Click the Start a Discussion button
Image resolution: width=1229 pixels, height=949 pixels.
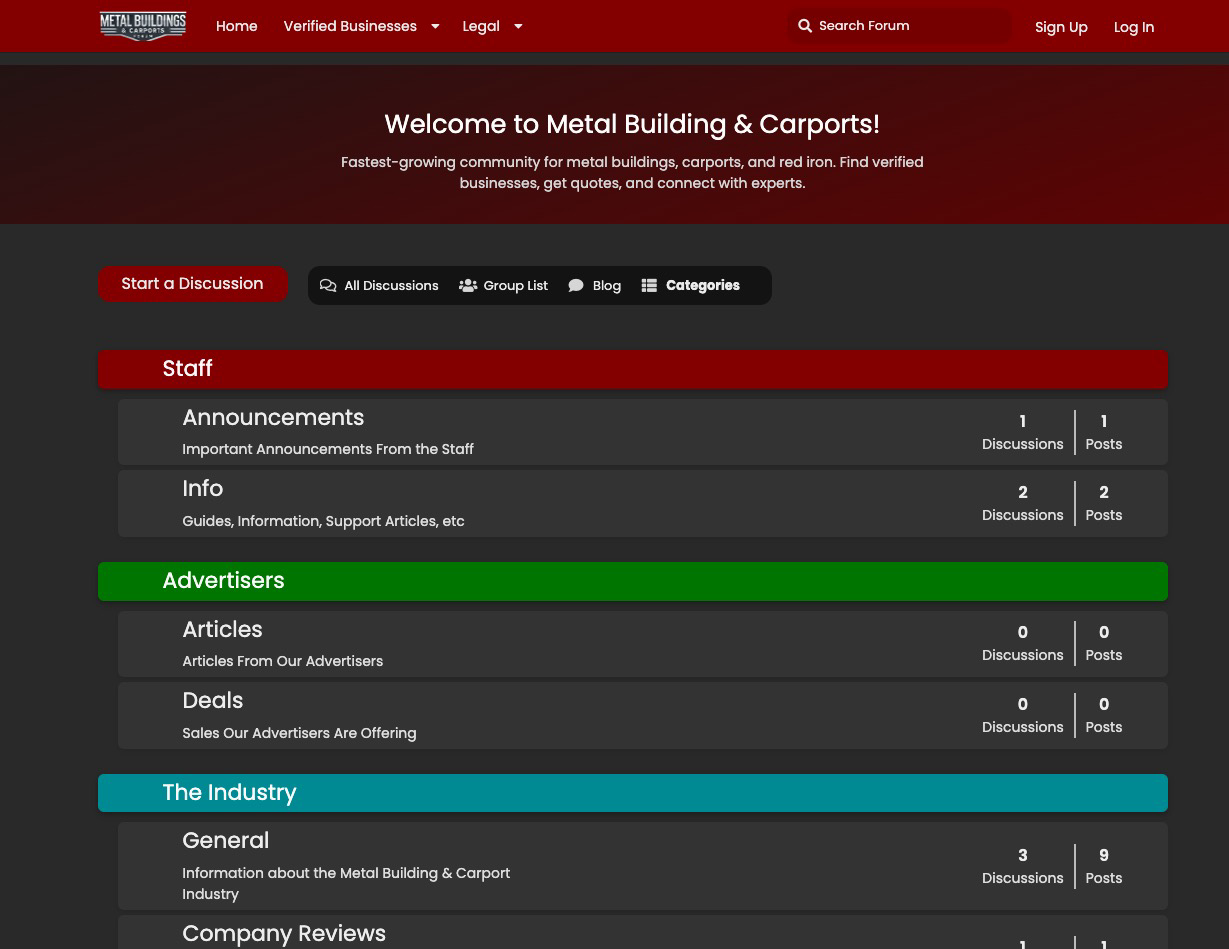pyautogui.click(x=192, y=284)
